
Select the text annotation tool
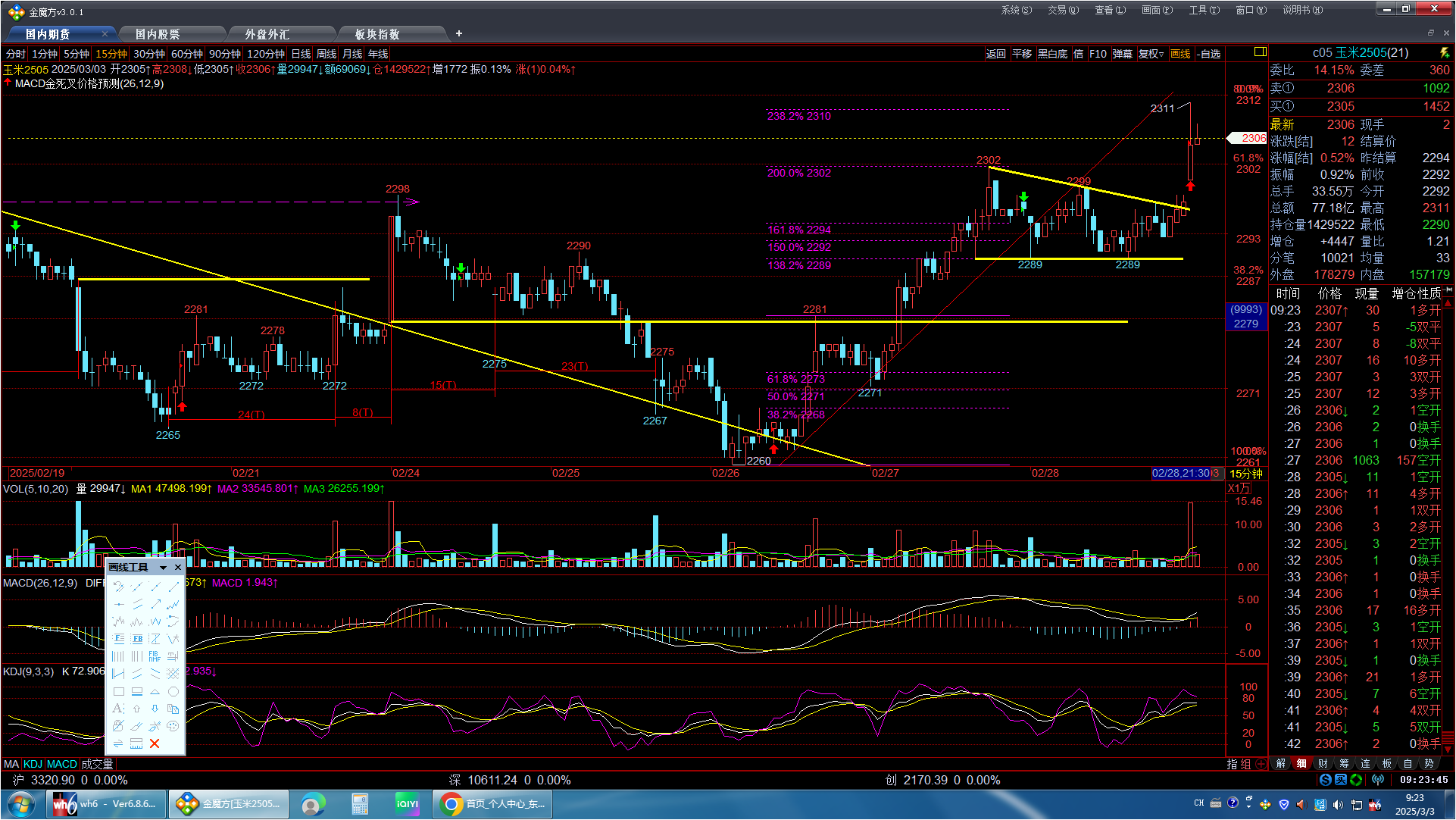[118, 709]
